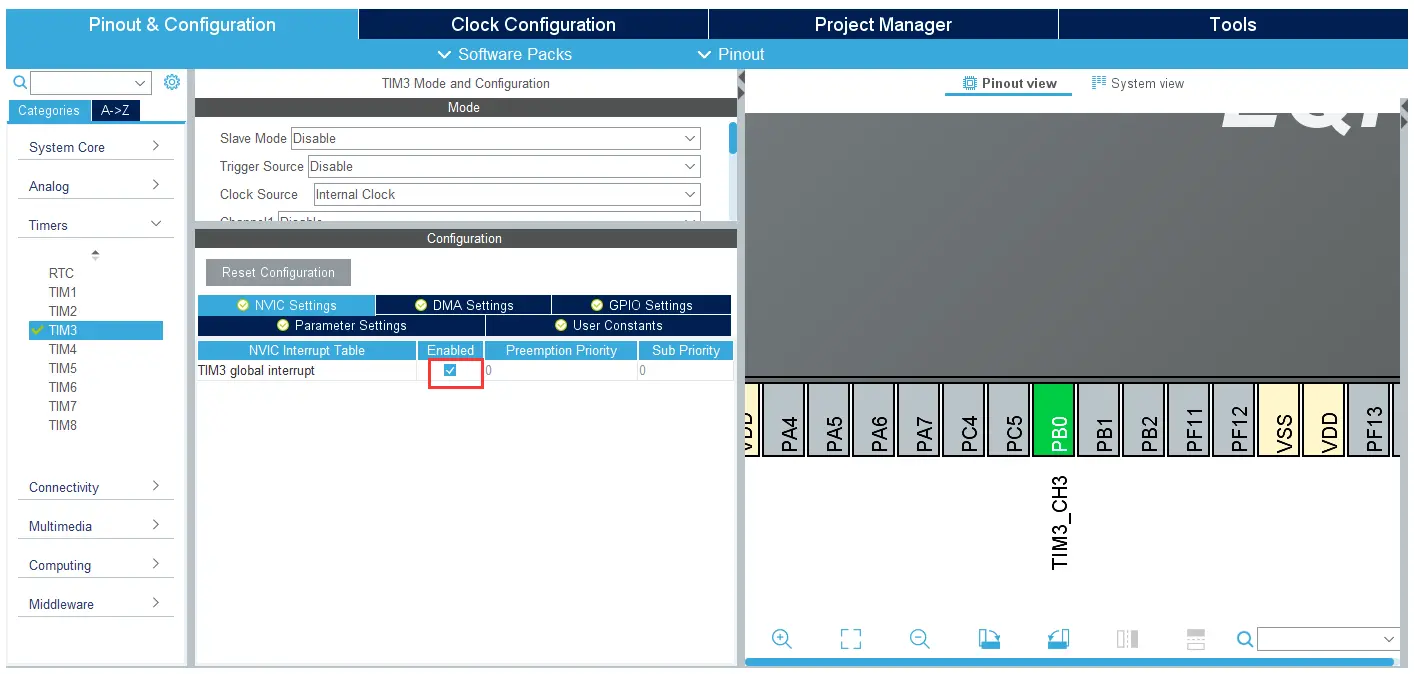Switch to Clock Configuration tab
Screen dimensions: 1414x674
click(x=533, y=24)
